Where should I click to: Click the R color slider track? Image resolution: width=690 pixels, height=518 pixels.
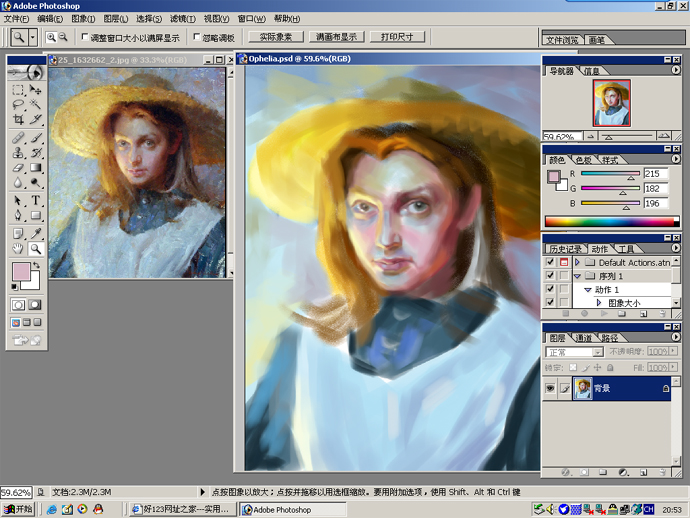coord(610,173)
